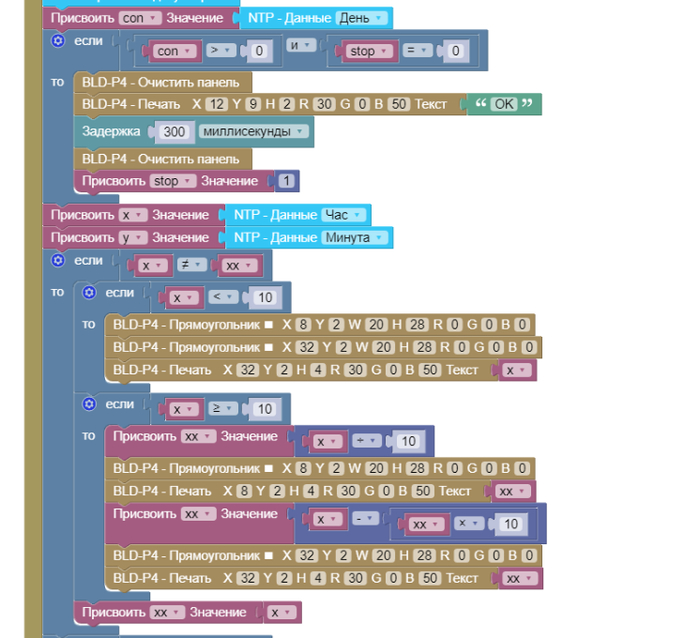Toggle fill square in rectangle X 8 under x < 10

coord(268,325)
